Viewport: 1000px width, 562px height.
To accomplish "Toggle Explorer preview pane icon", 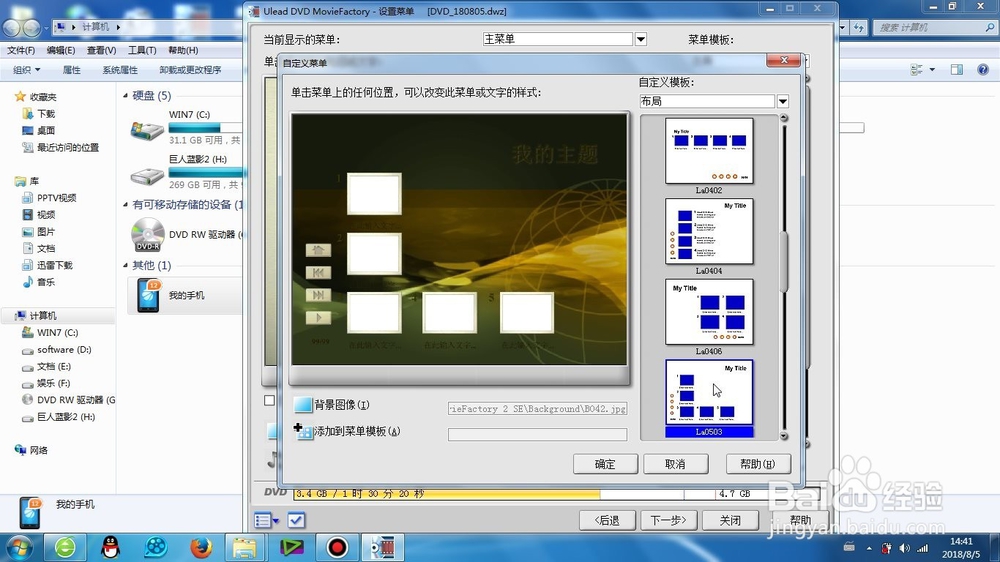I will (957, 70).
